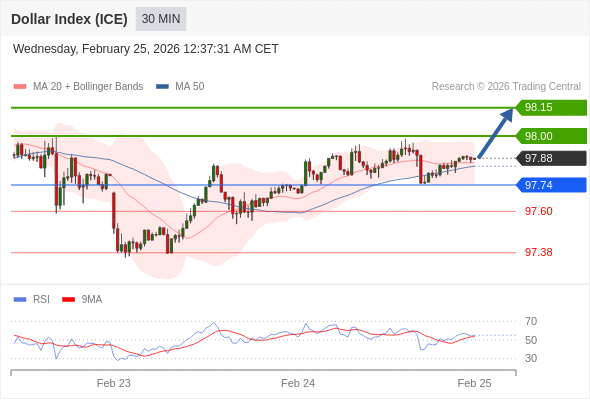The image size is (590, 400).
Task: Select the MA 50 legend label
Action: 190,87
